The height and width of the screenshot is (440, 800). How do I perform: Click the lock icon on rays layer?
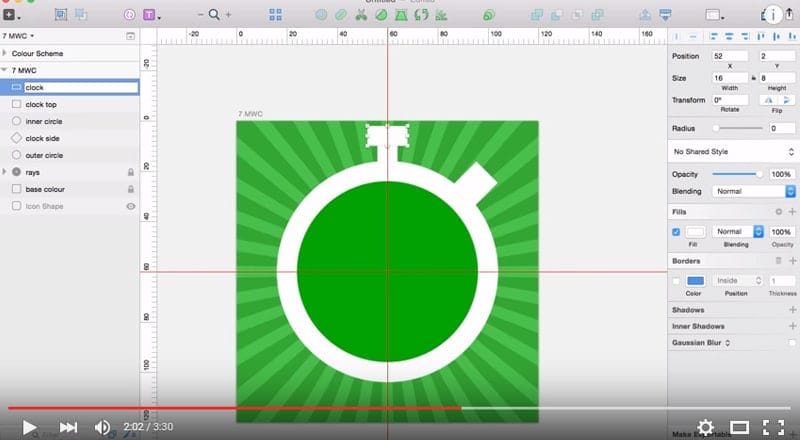point(130,172)
